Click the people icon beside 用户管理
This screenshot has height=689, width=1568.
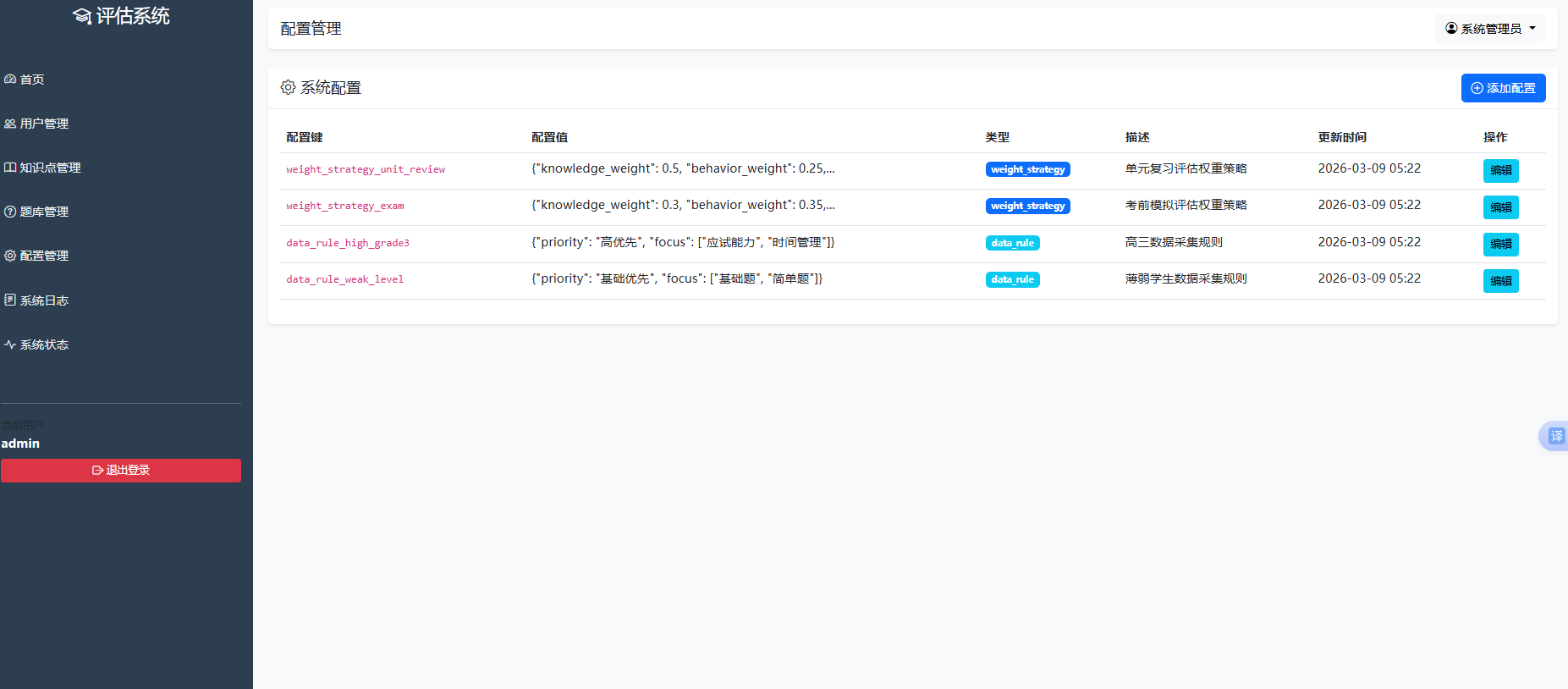(x=10, y=124)
